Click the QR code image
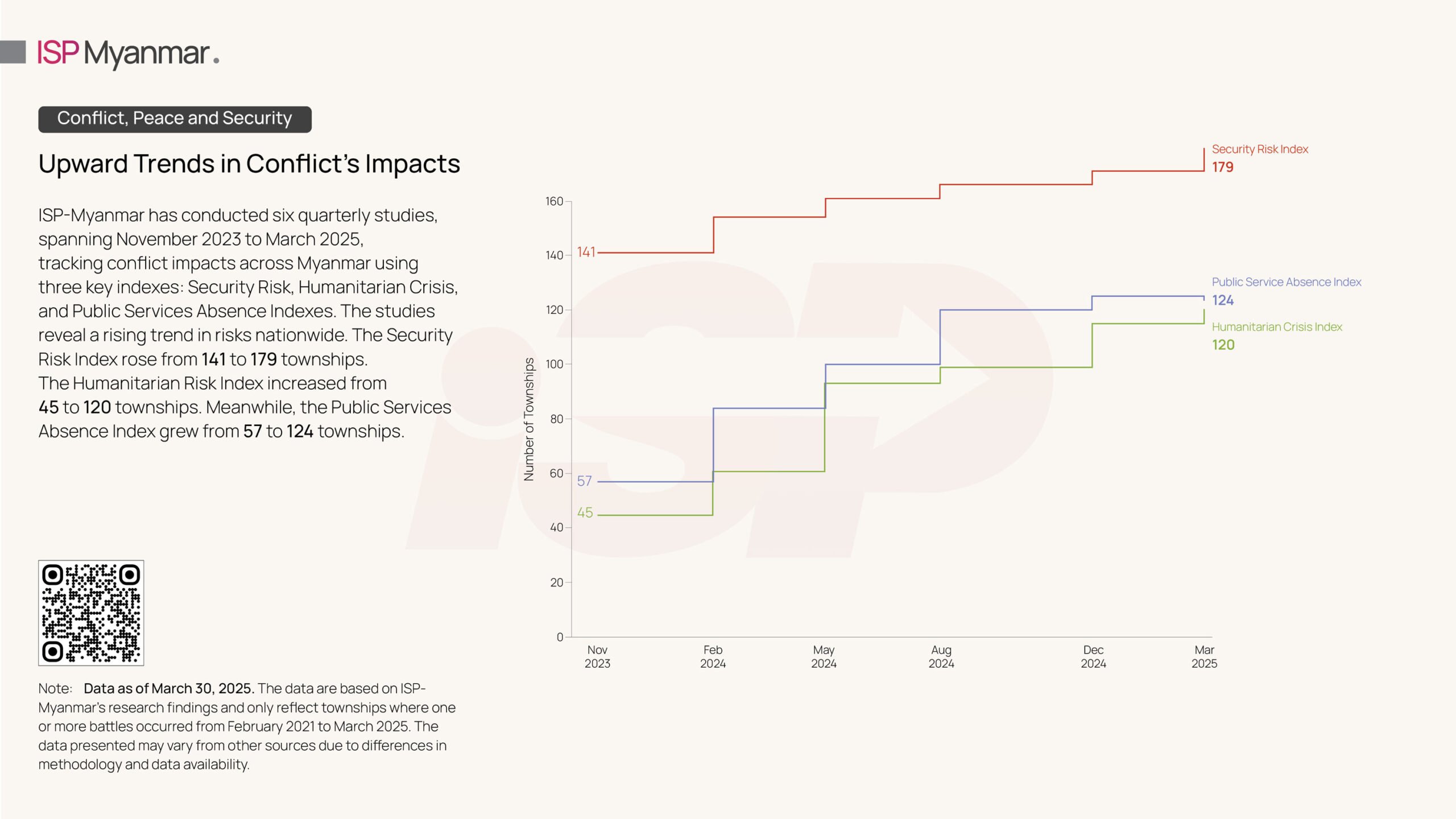This screenshot has height=819, width=1456. pyautogui.click(x=91, y=613)
